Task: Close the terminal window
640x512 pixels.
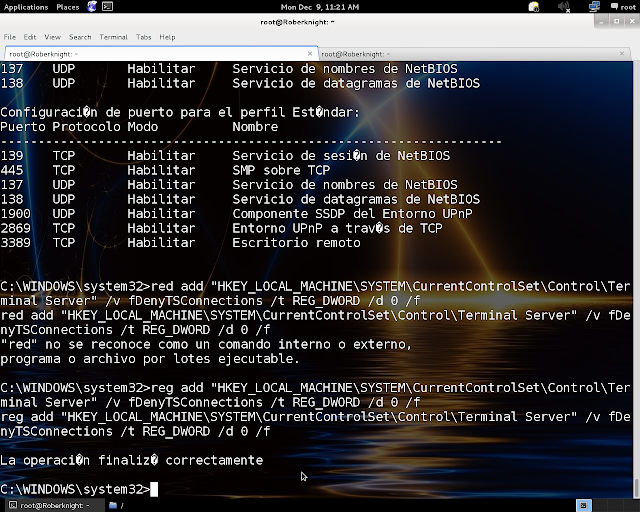Action: click(632, 22)
